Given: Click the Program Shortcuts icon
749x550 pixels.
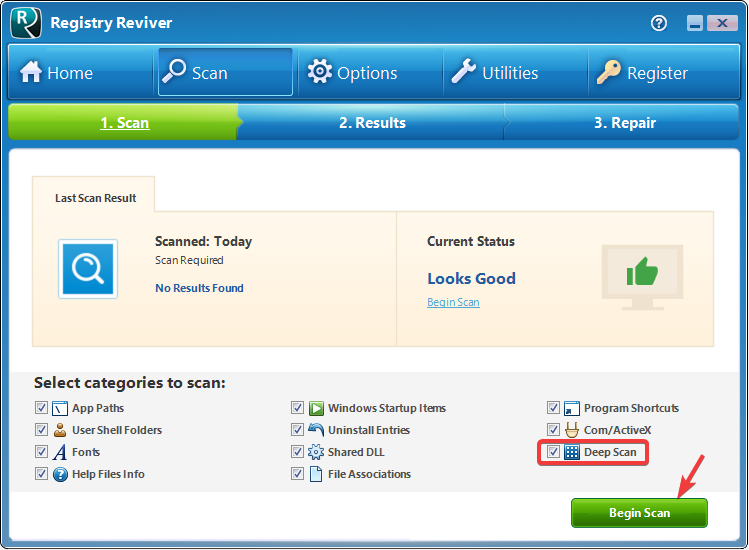Looking at the screenshot, I should pyautogui.click(x=572, y=408).
